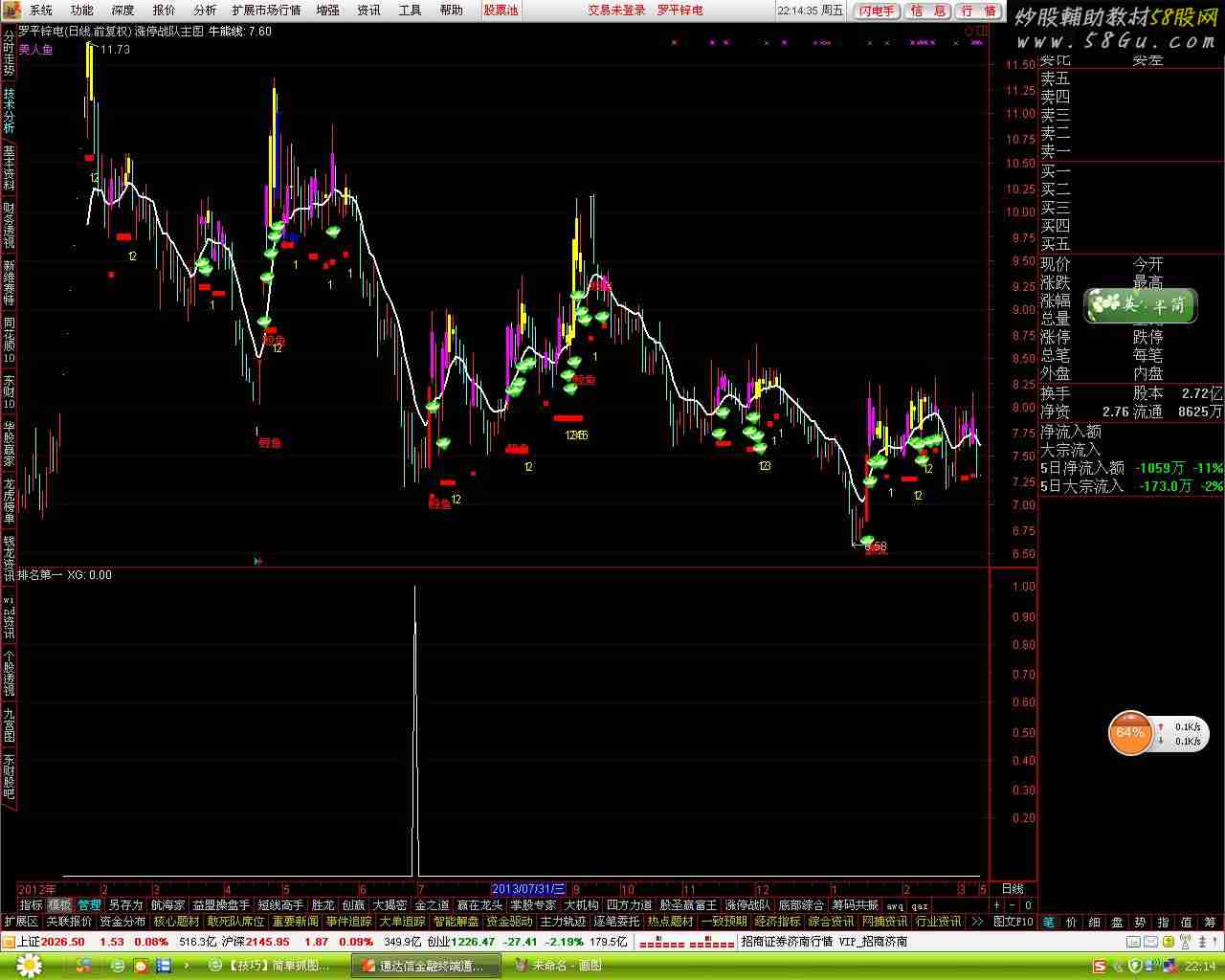Toggle the 模板 template button
Viewport: 1225px width, 980px height.
click(x=59, y=905)
